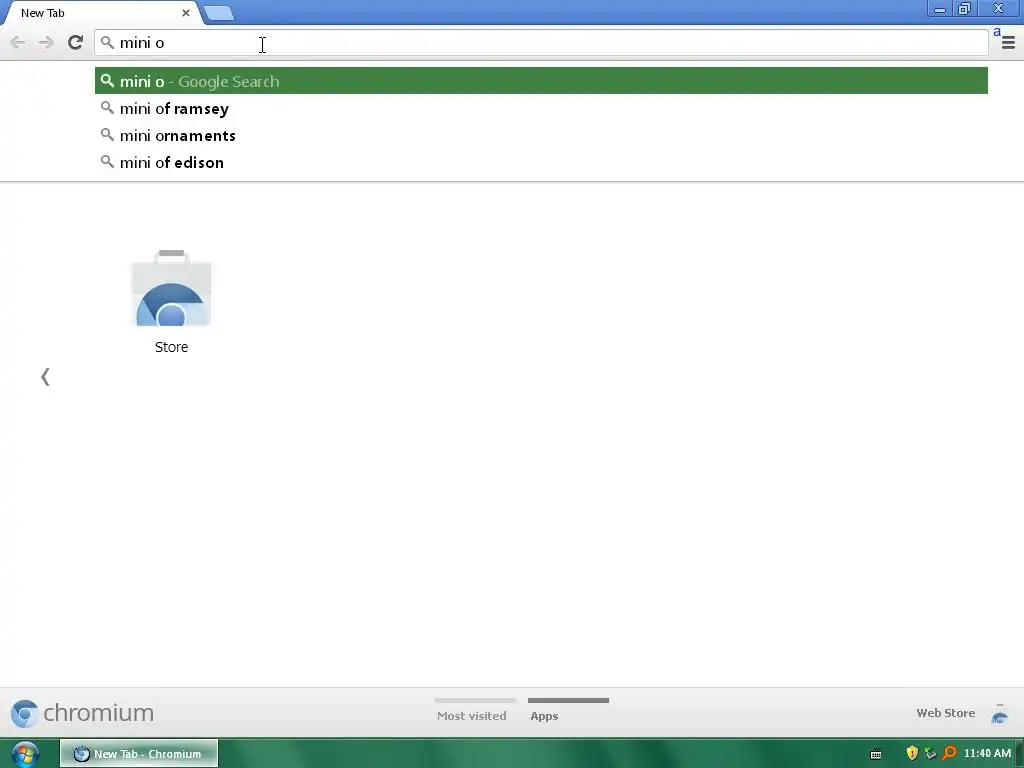Click the orange magnifier tray icon

(x=949, y=754)
